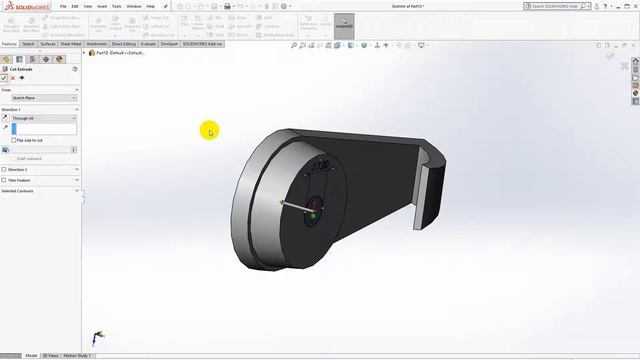The width and height of the screenshot is (640, 360).
Task: Open the ConfigurationManager tab icon
Action: point(33,60)
